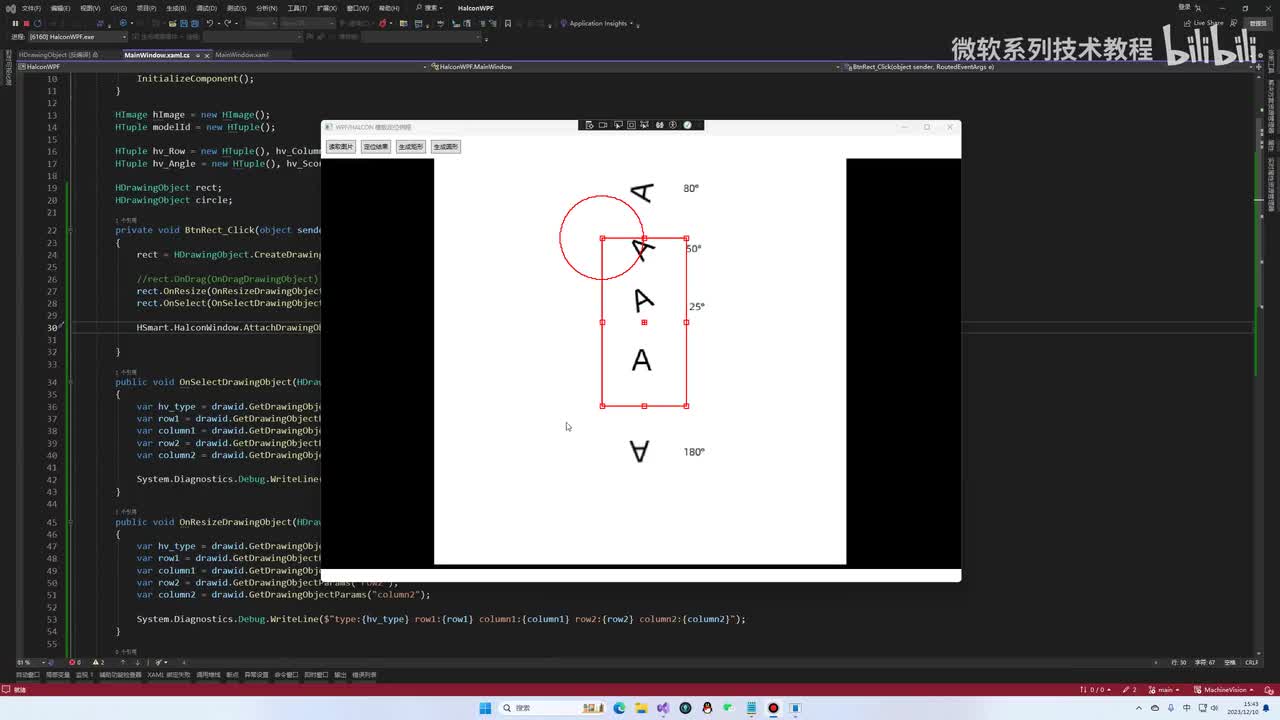The image size is (1280, 720).
Task: Open the HalconWPF project navigation dropdown
Action: click(222, 67)
